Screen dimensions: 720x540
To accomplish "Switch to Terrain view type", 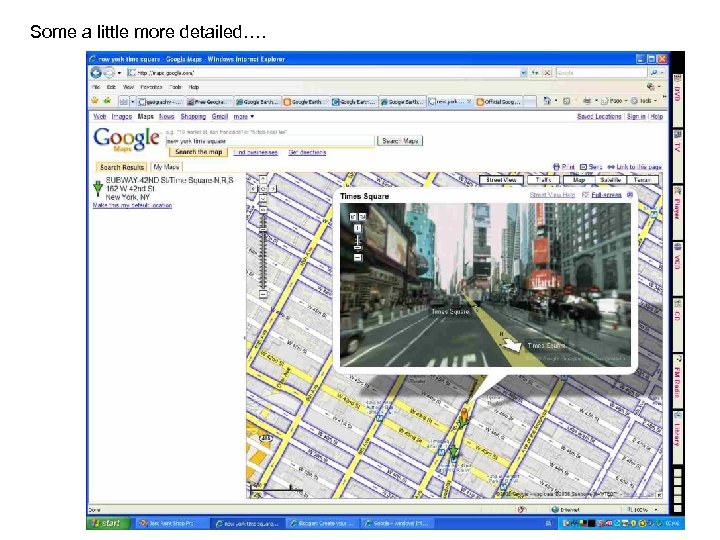I will pos(642,180).
